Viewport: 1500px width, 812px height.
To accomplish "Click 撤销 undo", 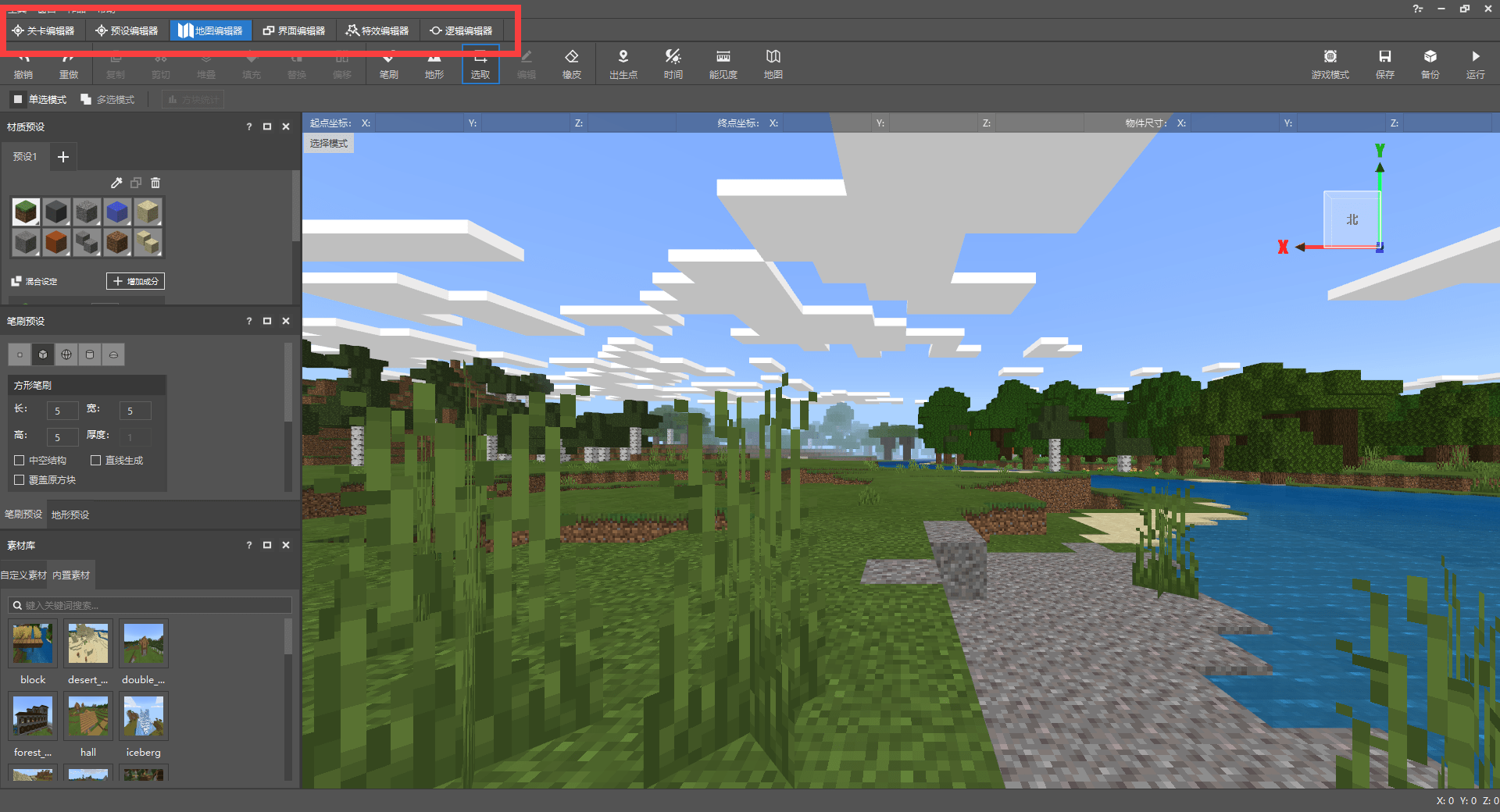I will pos(23,66).
